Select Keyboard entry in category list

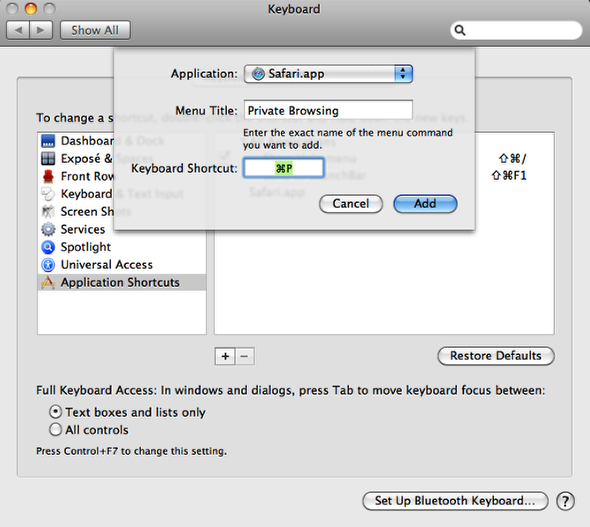point(77,194)
